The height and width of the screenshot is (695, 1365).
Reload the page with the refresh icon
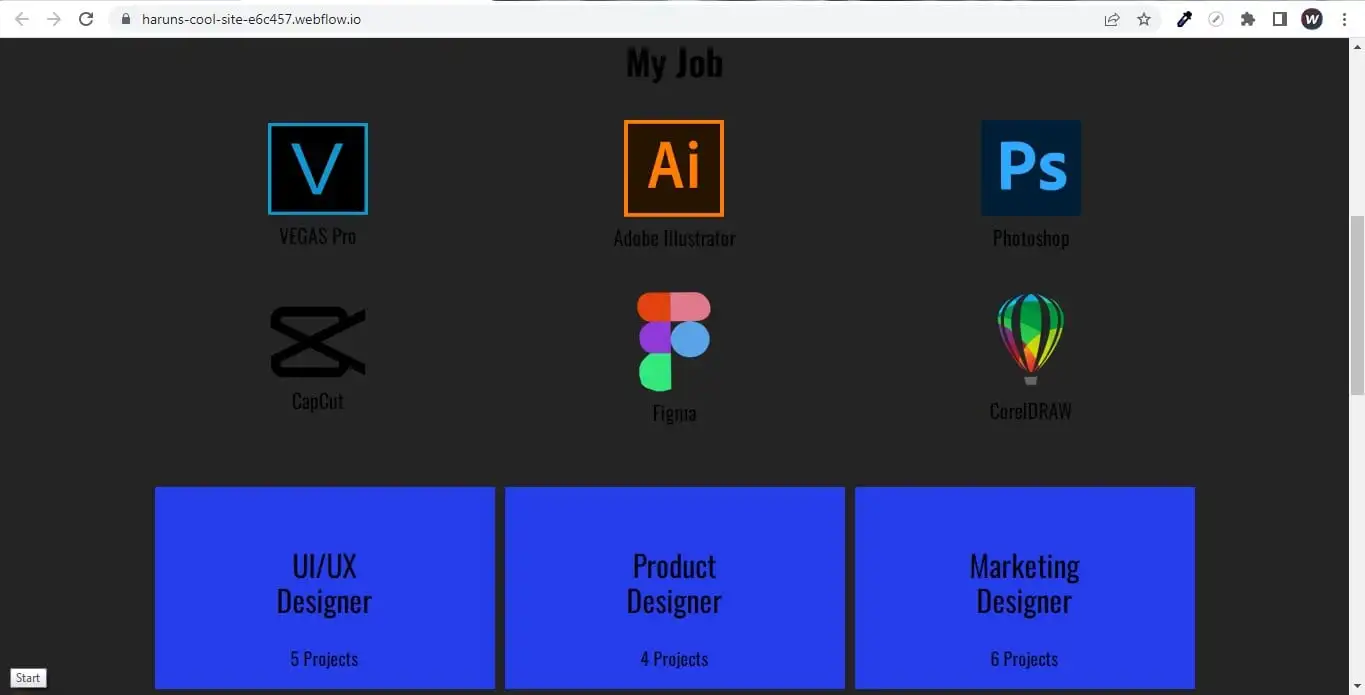coord(86,19)
